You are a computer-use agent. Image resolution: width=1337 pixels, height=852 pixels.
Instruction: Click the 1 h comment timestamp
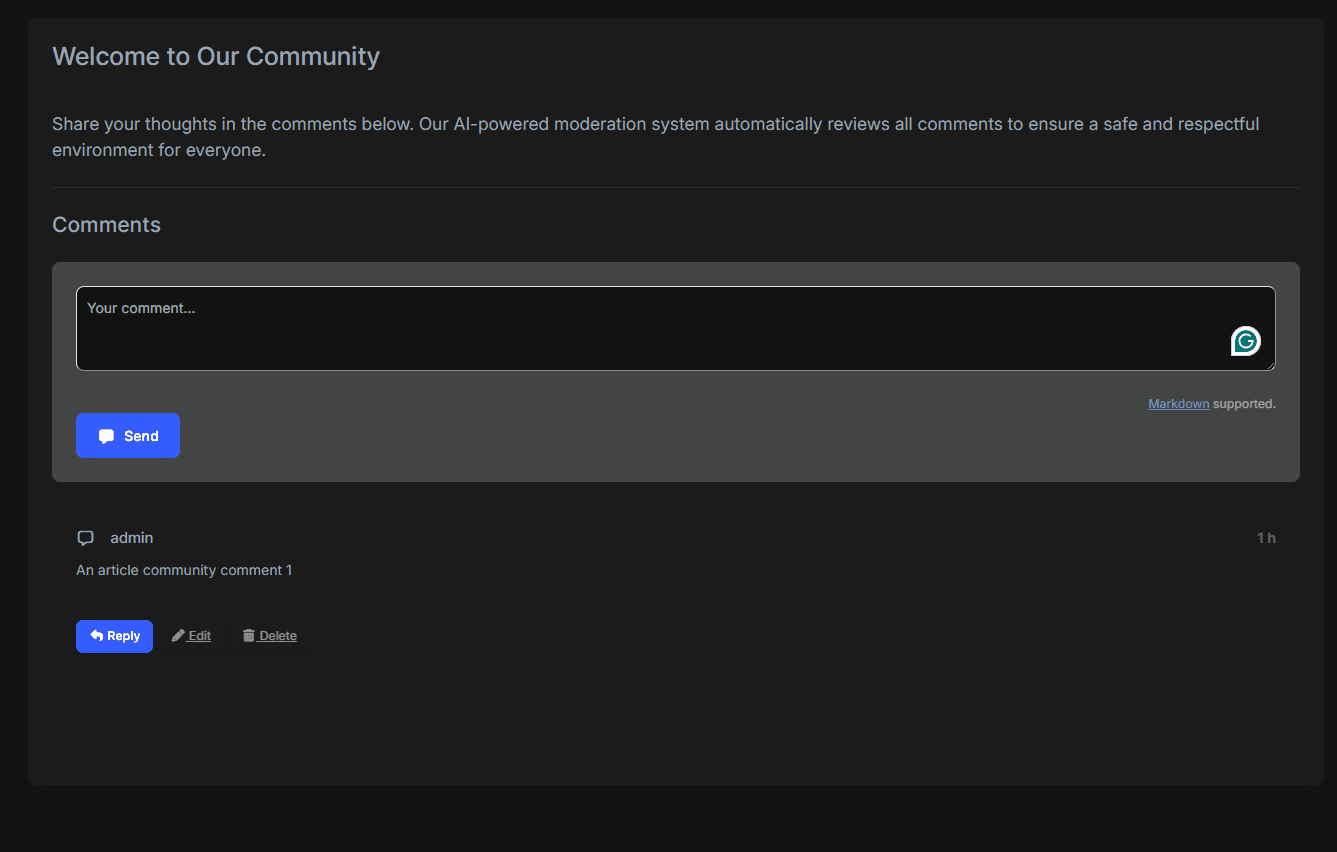click(1266, 537)
